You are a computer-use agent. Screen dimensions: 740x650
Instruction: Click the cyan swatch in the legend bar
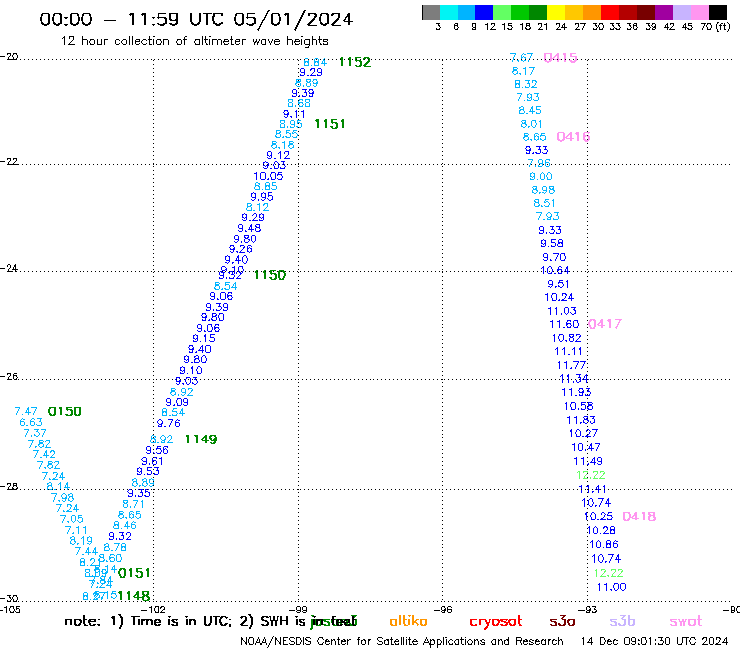coord(448,12)
